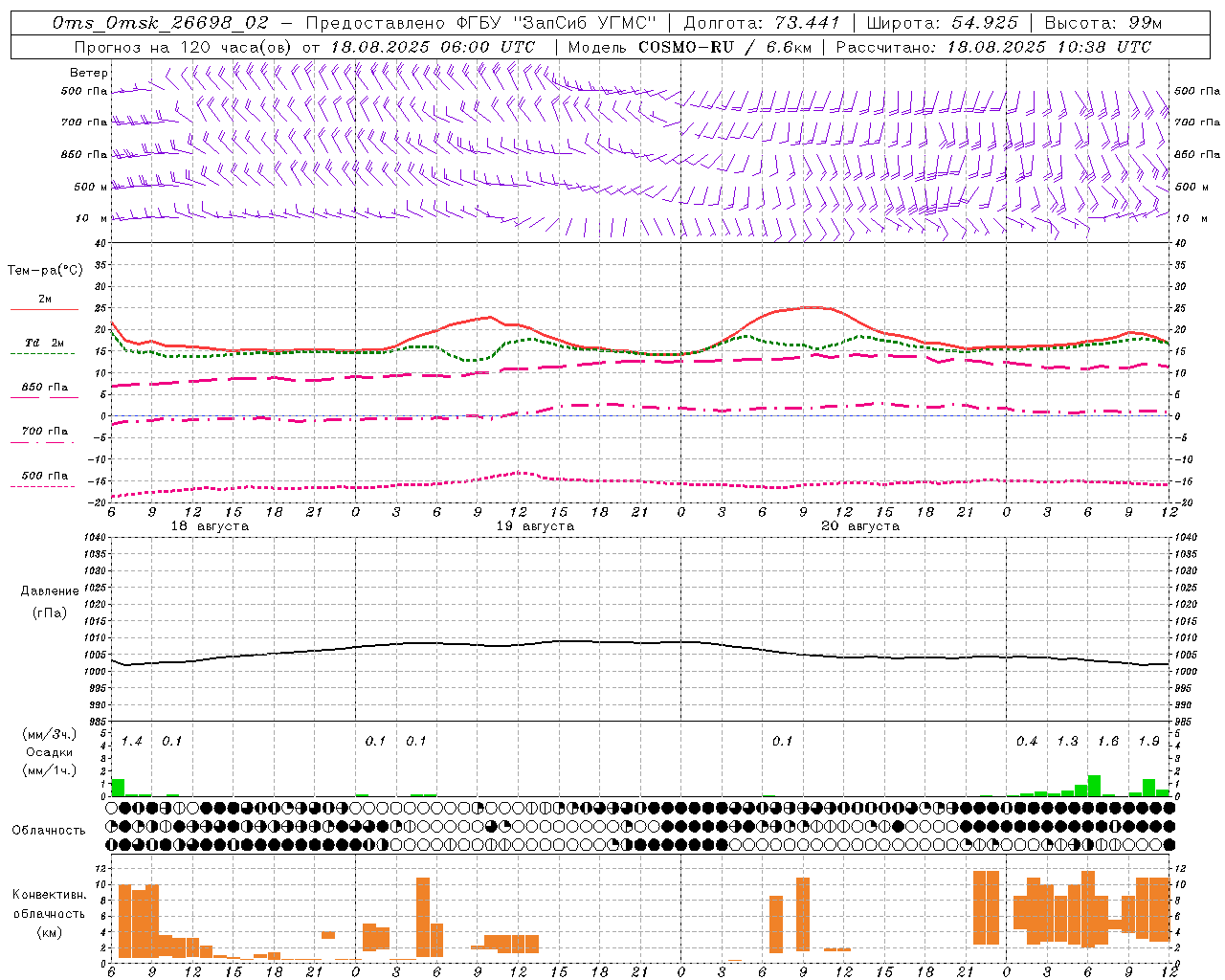Click the 700 гПа temperature legend label

[x=45, y=432]
